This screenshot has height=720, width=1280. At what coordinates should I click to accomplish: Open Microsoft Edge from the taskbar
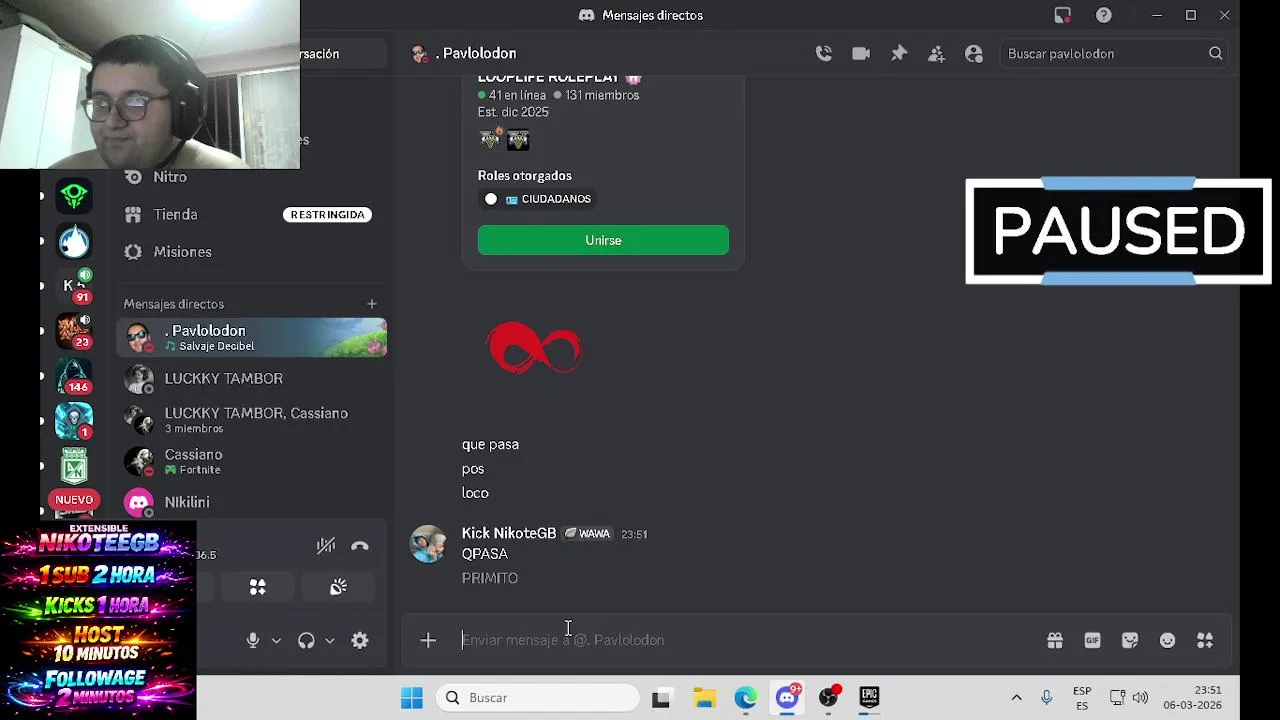745,698
